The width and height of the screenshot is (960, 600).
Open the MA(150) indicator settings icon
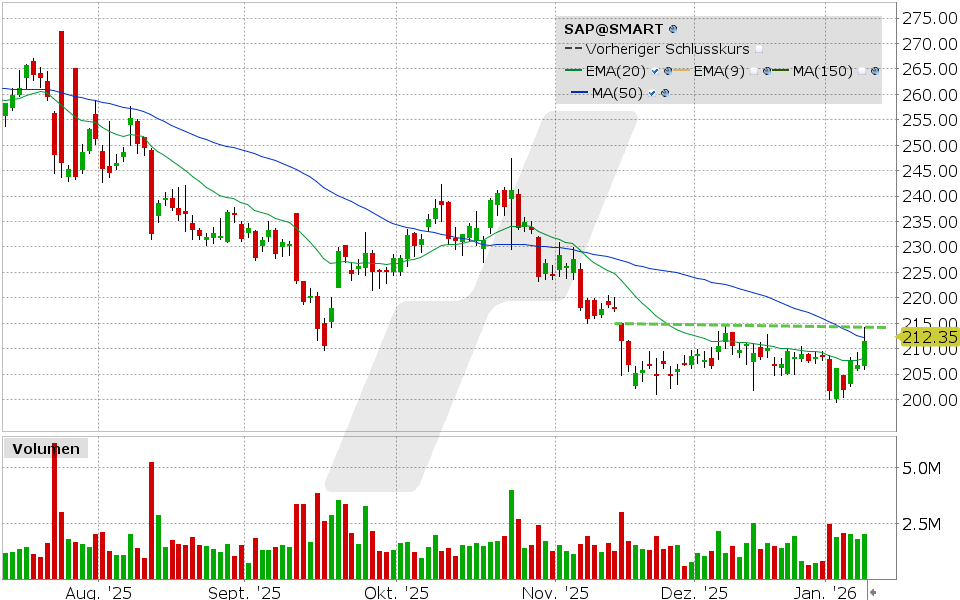pos(876,70)
